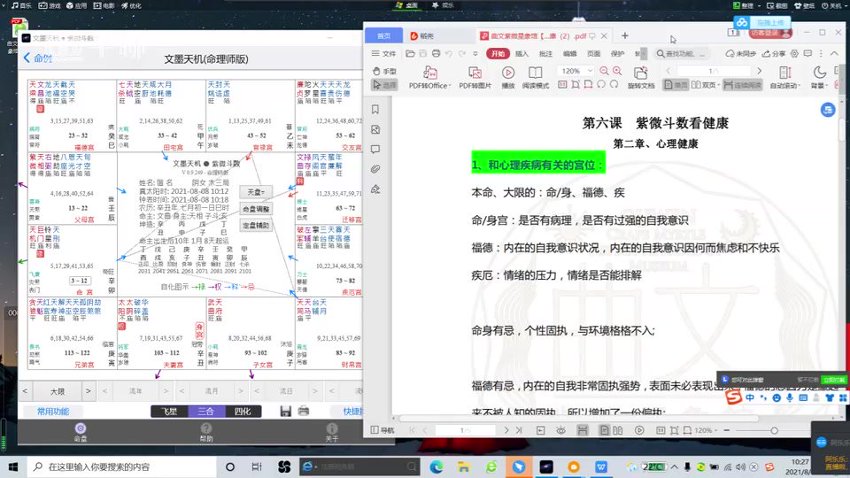The image size is (850, 478).
Task: Open more options dots in PDF toolbar
Action: pyautogui.click(x=821, y=54)
